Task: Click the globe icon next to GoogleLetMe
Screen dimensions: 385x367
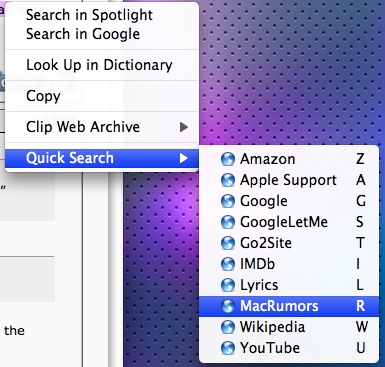Action: click(x=228, y=222)
